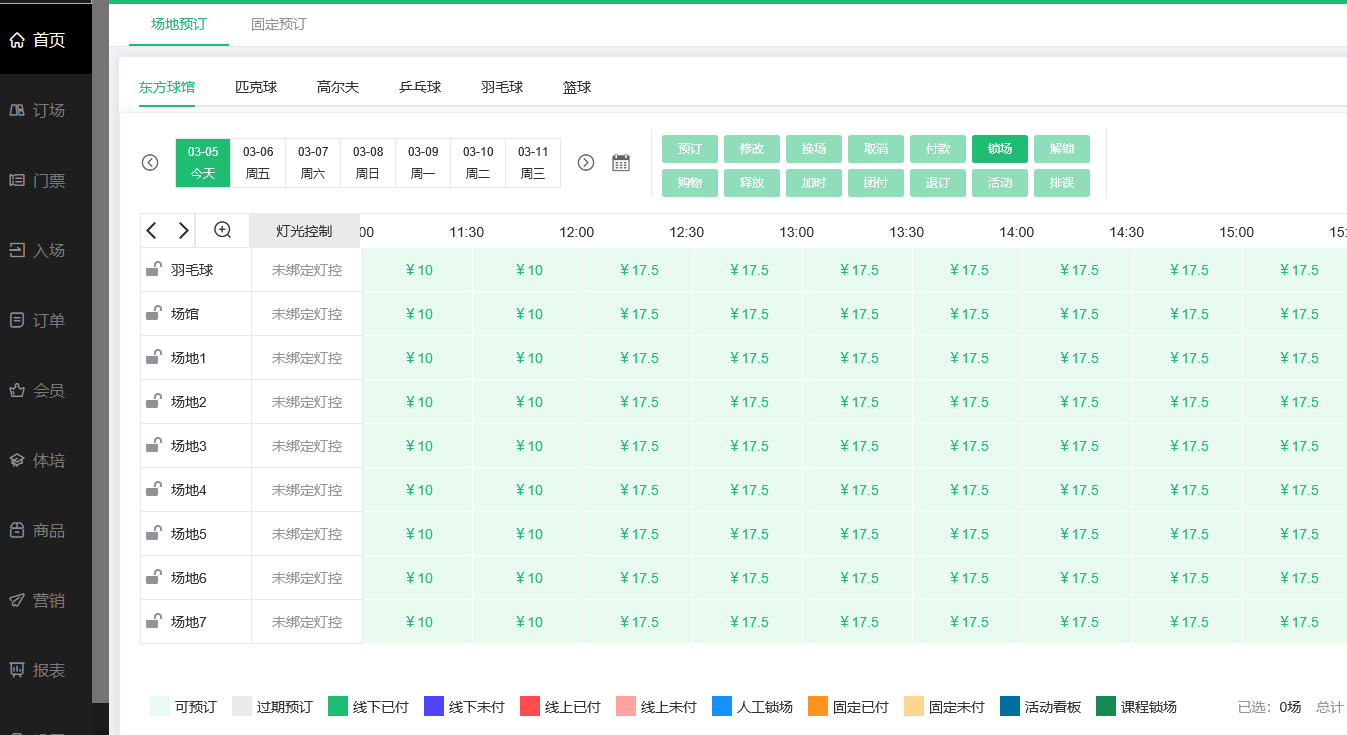Select the 高尔夫 venue tab
1347x735 pixels.
pos(338,87)
